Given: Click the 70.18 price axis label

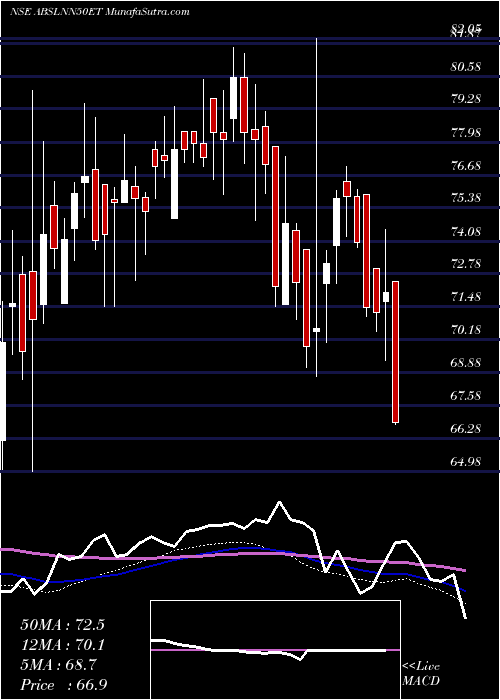Looking at the screenshot, I should 467,330.
